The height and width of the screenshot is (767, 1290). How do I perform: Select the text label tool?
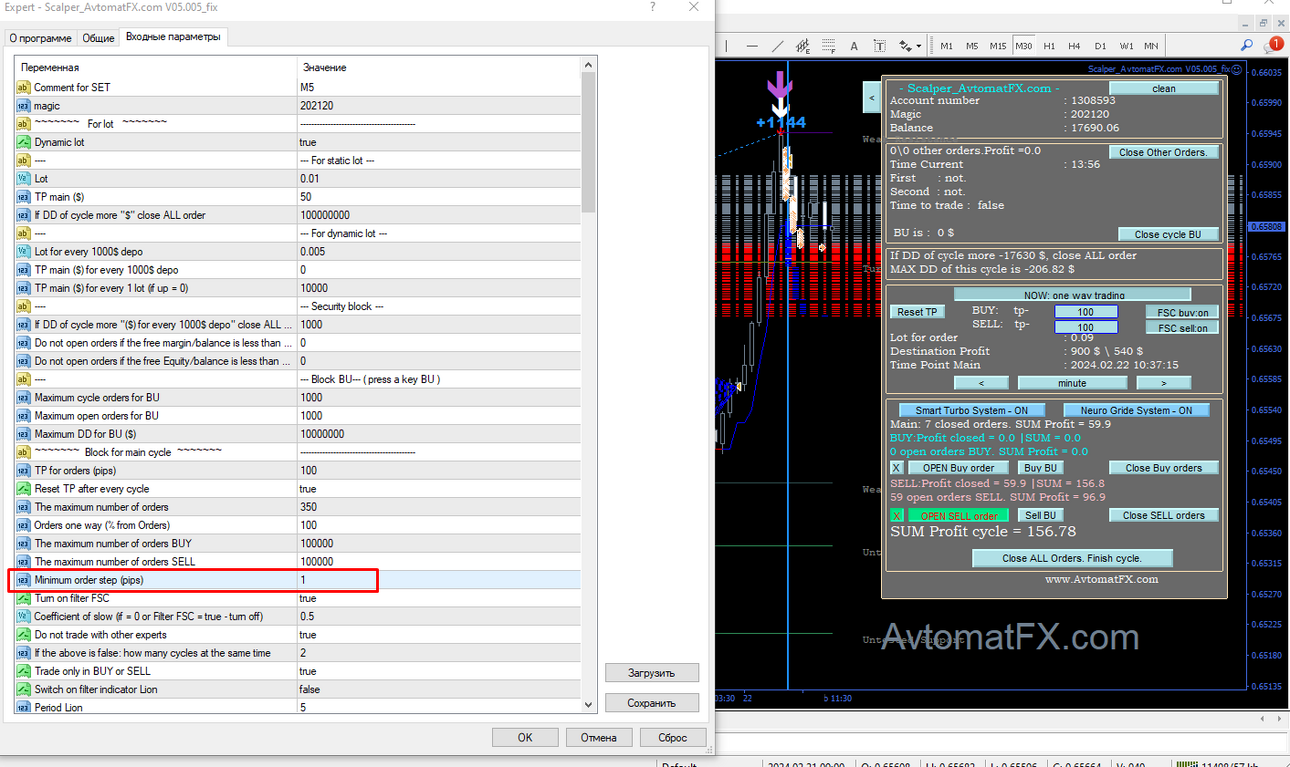[879, 46]
